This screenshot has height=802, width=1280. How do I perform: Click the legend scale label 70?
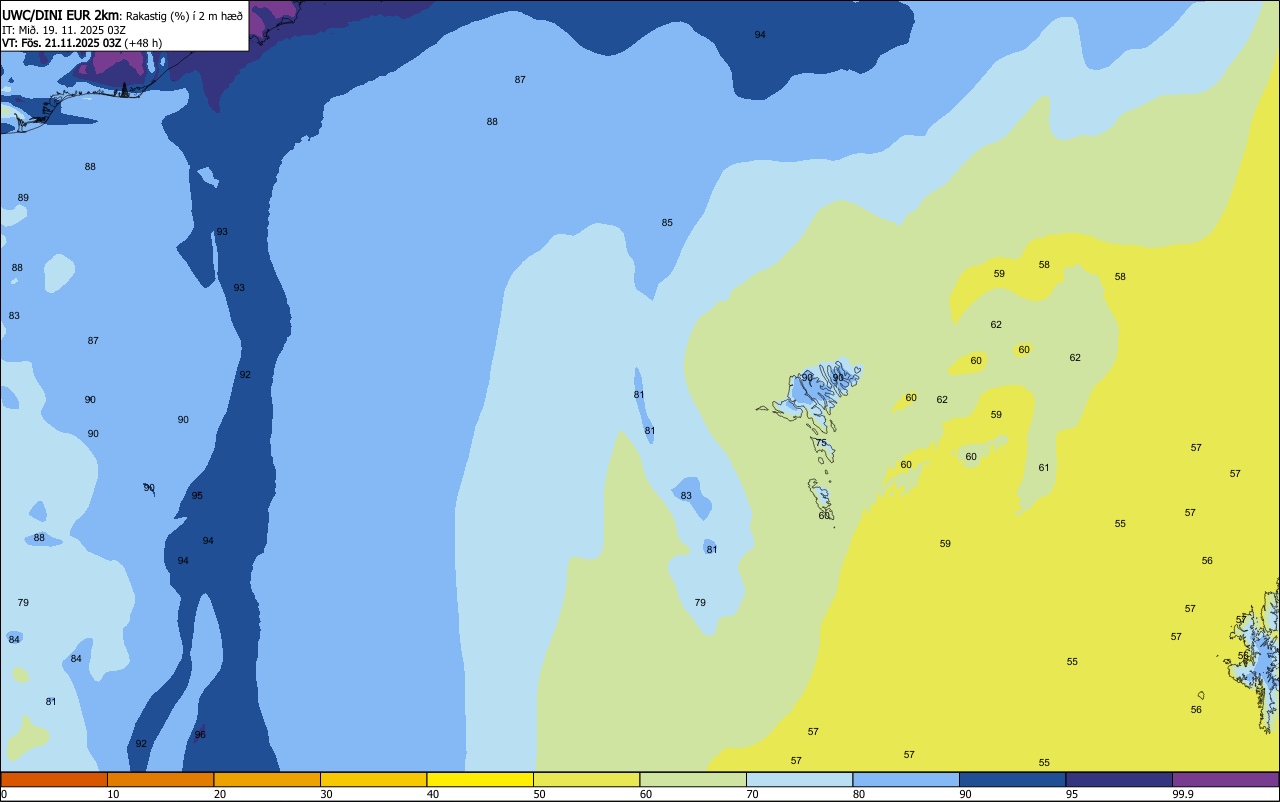[x=752, y=794]
